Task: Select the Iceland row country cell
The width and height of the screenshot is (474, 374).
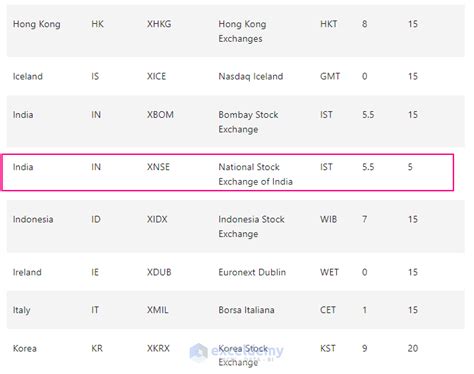Action: pyautogui.click(x=28, y=76)
